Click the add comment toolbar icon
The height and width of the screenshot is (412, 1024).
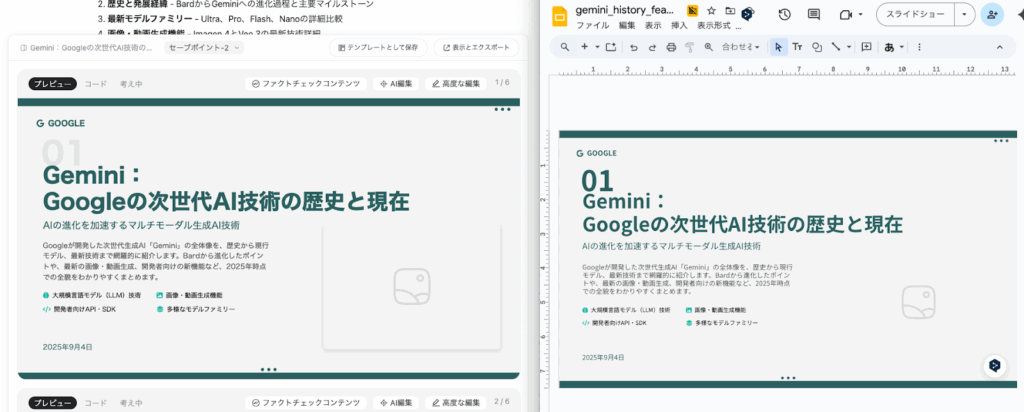(866, 47)
